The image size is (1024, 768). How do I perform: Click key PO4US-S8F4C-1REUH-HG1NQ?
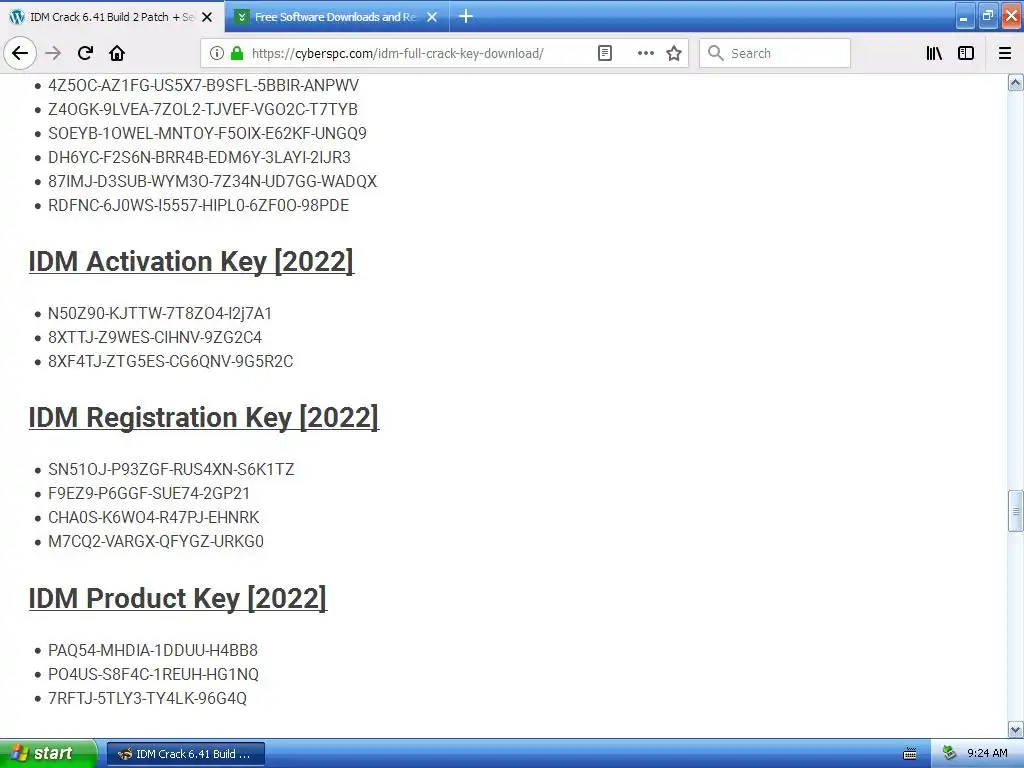click(153, 675)
